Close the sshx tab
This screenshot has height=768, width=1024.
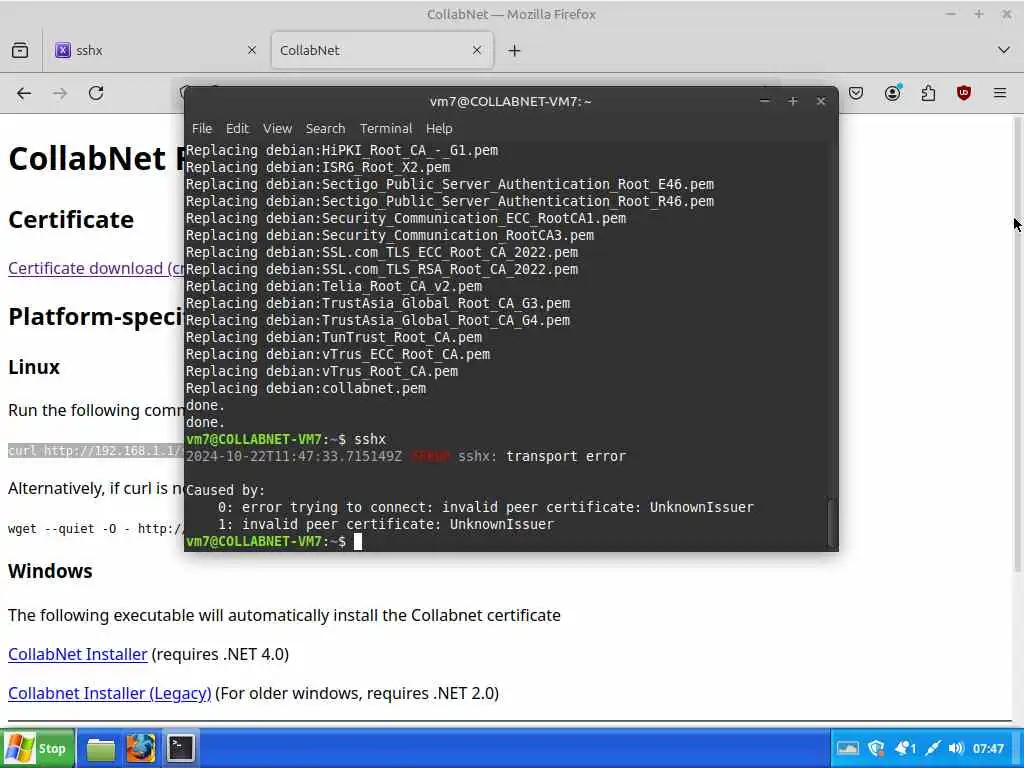(x=251, y=50)
